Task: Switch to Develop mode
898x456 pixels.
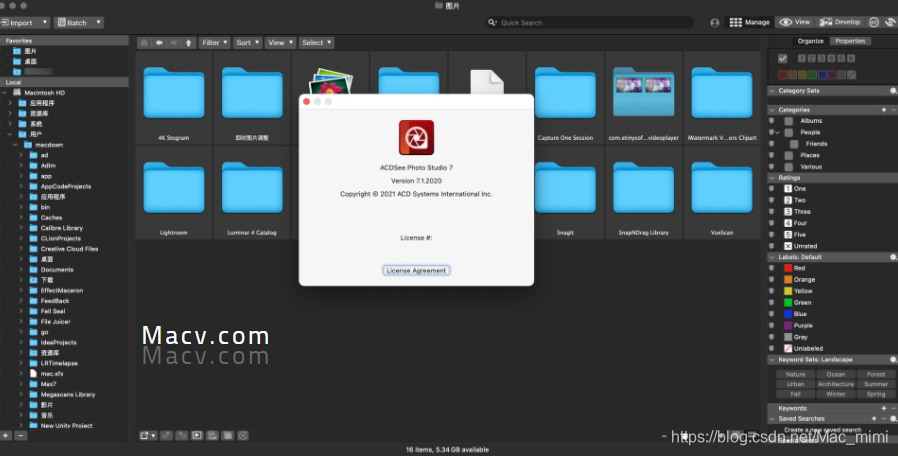Action: 840,22
